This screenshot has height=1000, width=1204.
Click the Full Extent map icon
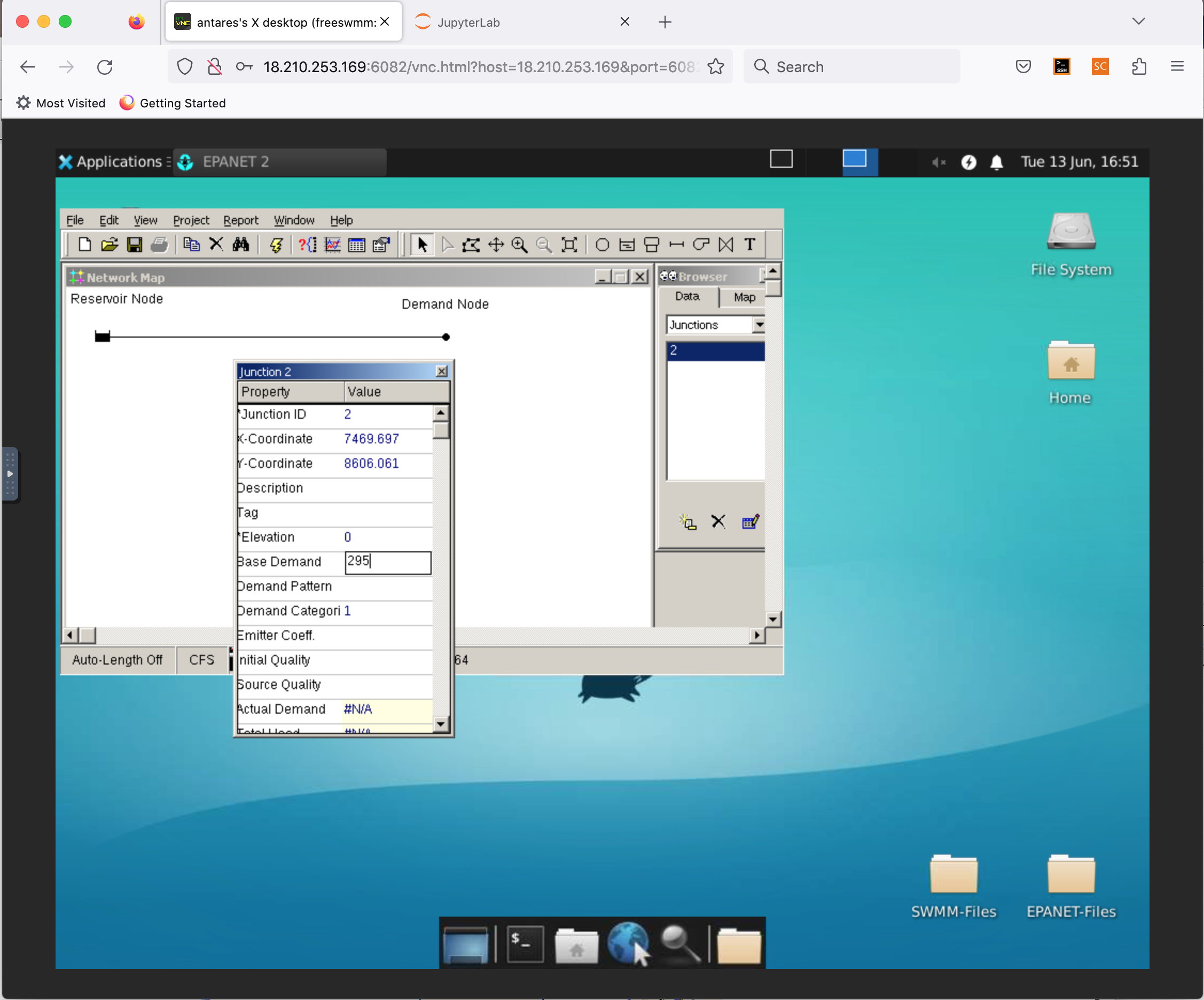tap(569, 245)
